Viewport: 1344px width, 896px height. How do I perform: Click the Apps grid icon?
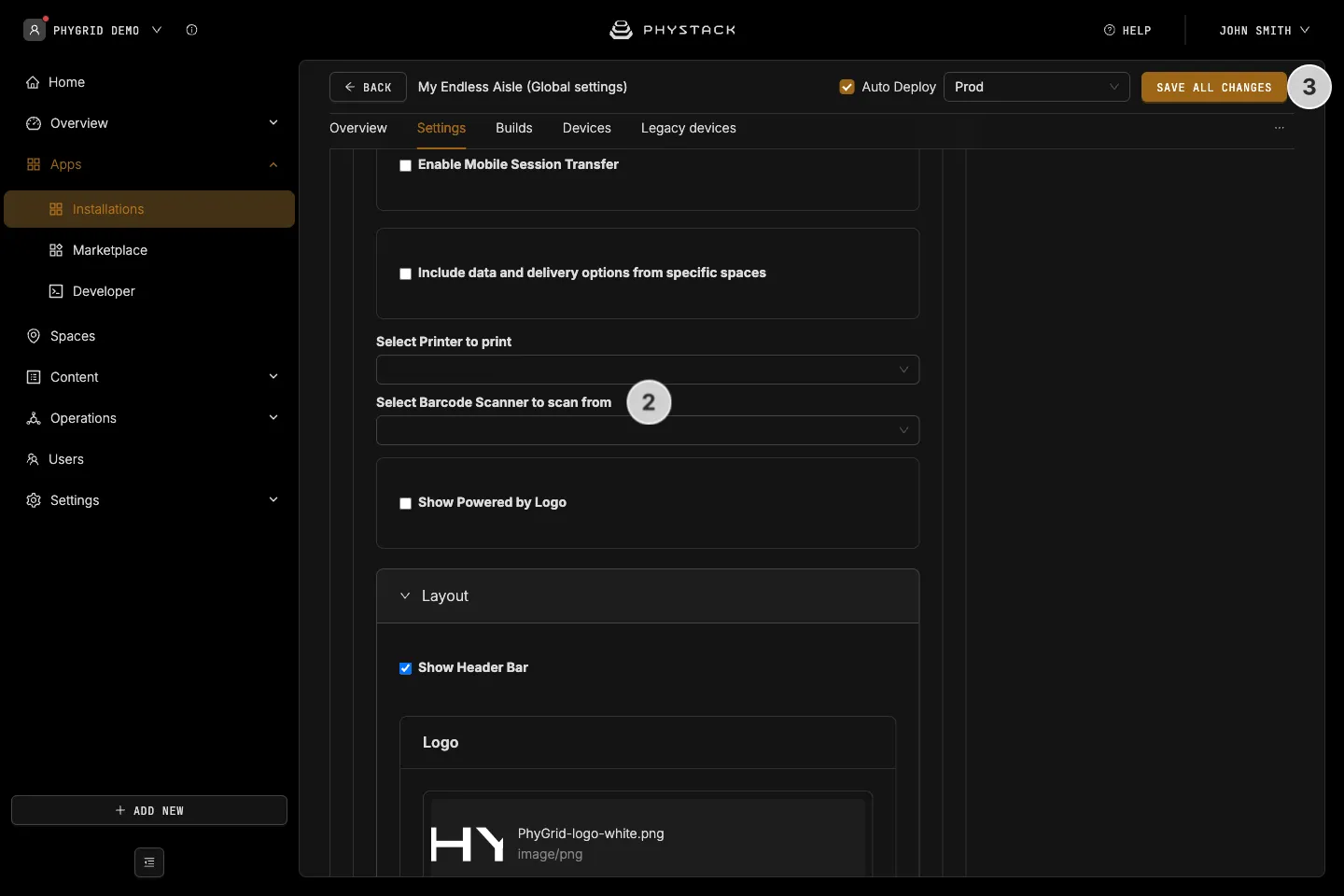[34, 164]
